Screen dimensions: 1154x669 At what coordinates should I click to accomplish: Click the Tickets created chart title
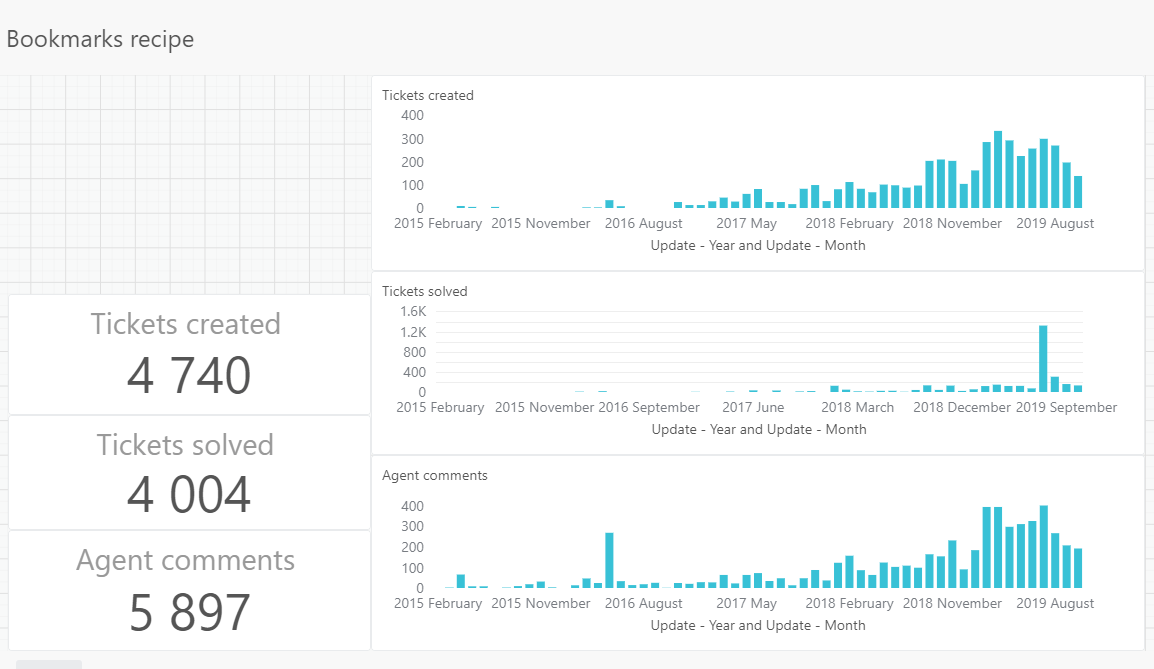(x=428, y=95)
